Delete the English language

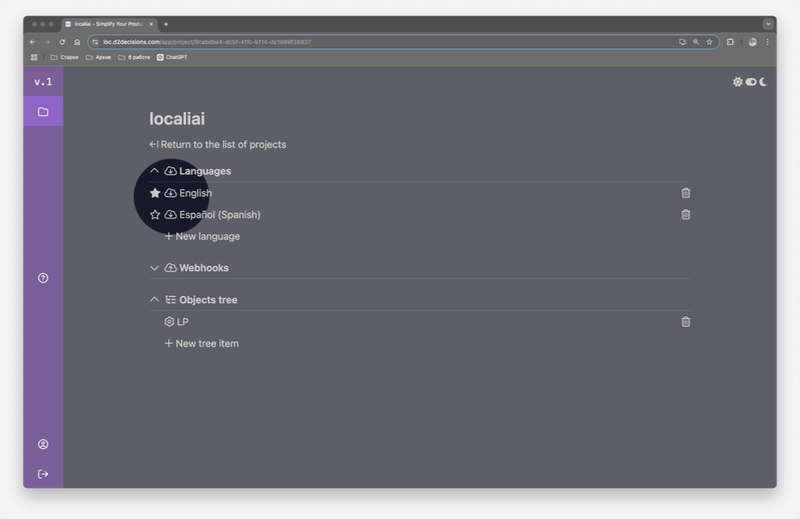point(686,193)
